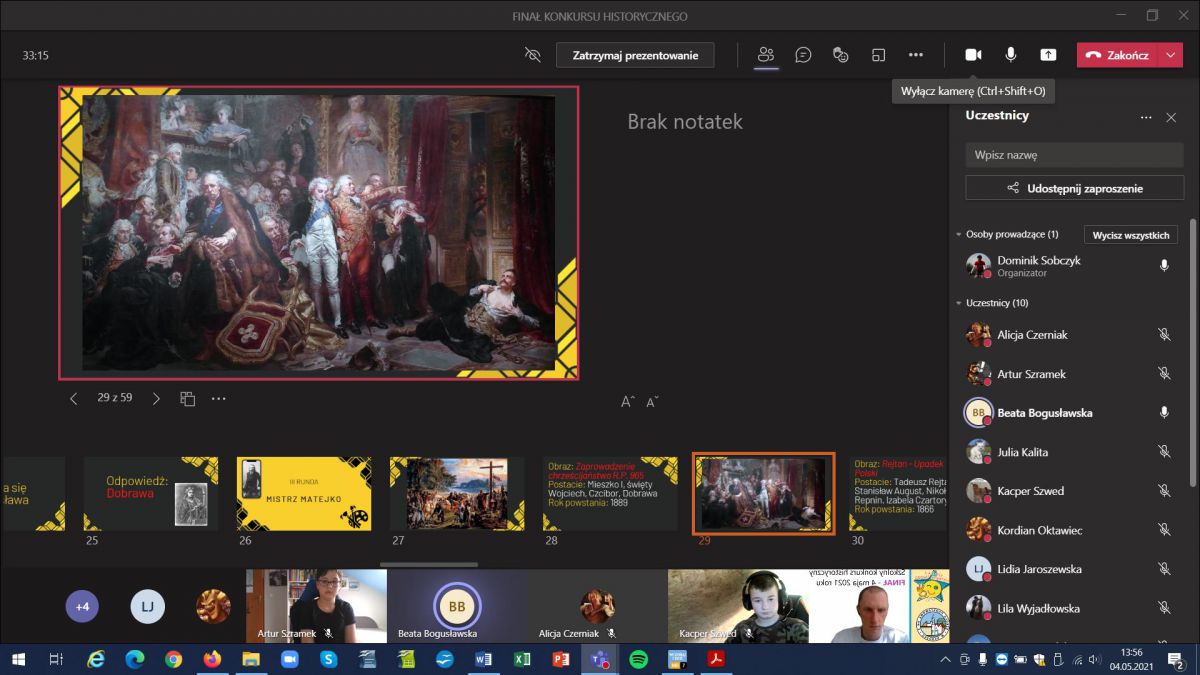Toggle Lidia Jaroszewska's muted microphone icon
1200x675 pixels.
[x=1164, y=569]
